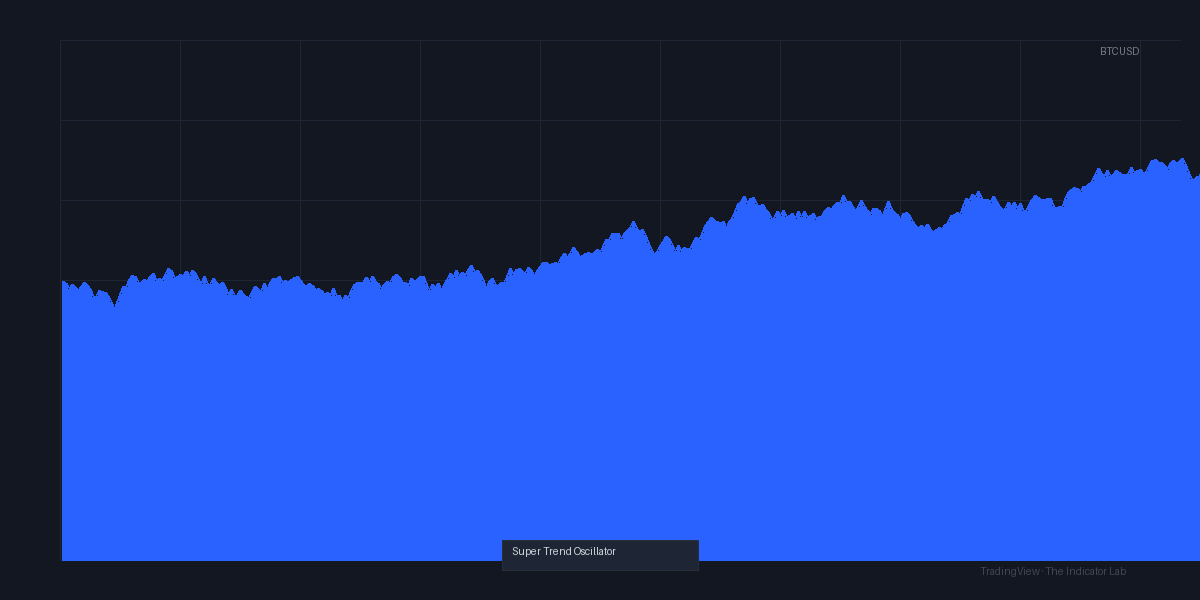Click the BTCUSD symbol label
This screenshot has width=1200, height=600.
pyautogui.click(x=1119, y=51)
